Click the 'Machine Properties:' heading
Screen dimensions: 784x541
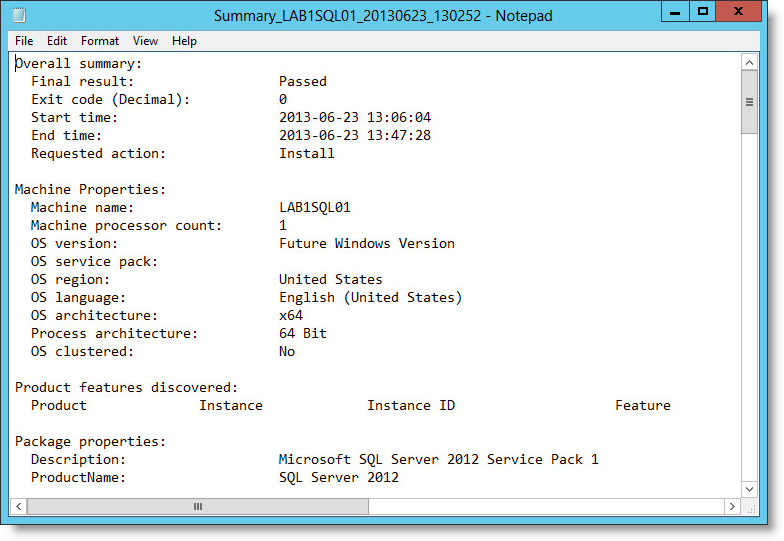(x=90, y=190)
